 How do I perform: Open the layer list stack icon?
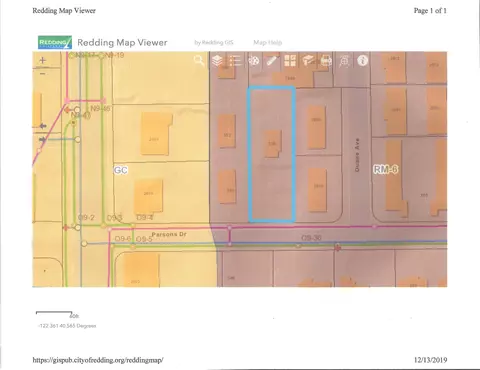(217, 61)
